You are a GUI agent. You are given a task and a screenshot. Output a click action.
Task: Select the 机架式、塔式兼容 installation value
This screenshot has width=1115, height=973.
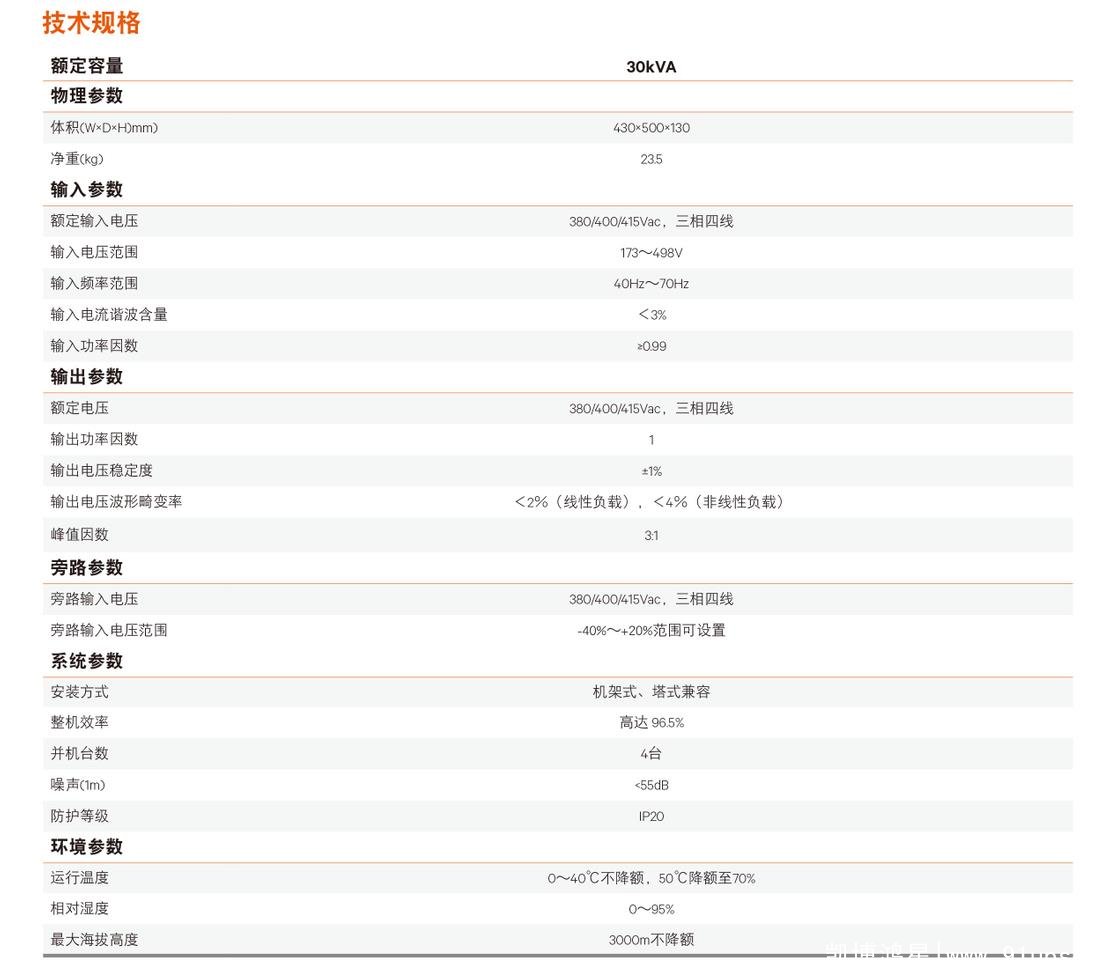coord(651,692)
